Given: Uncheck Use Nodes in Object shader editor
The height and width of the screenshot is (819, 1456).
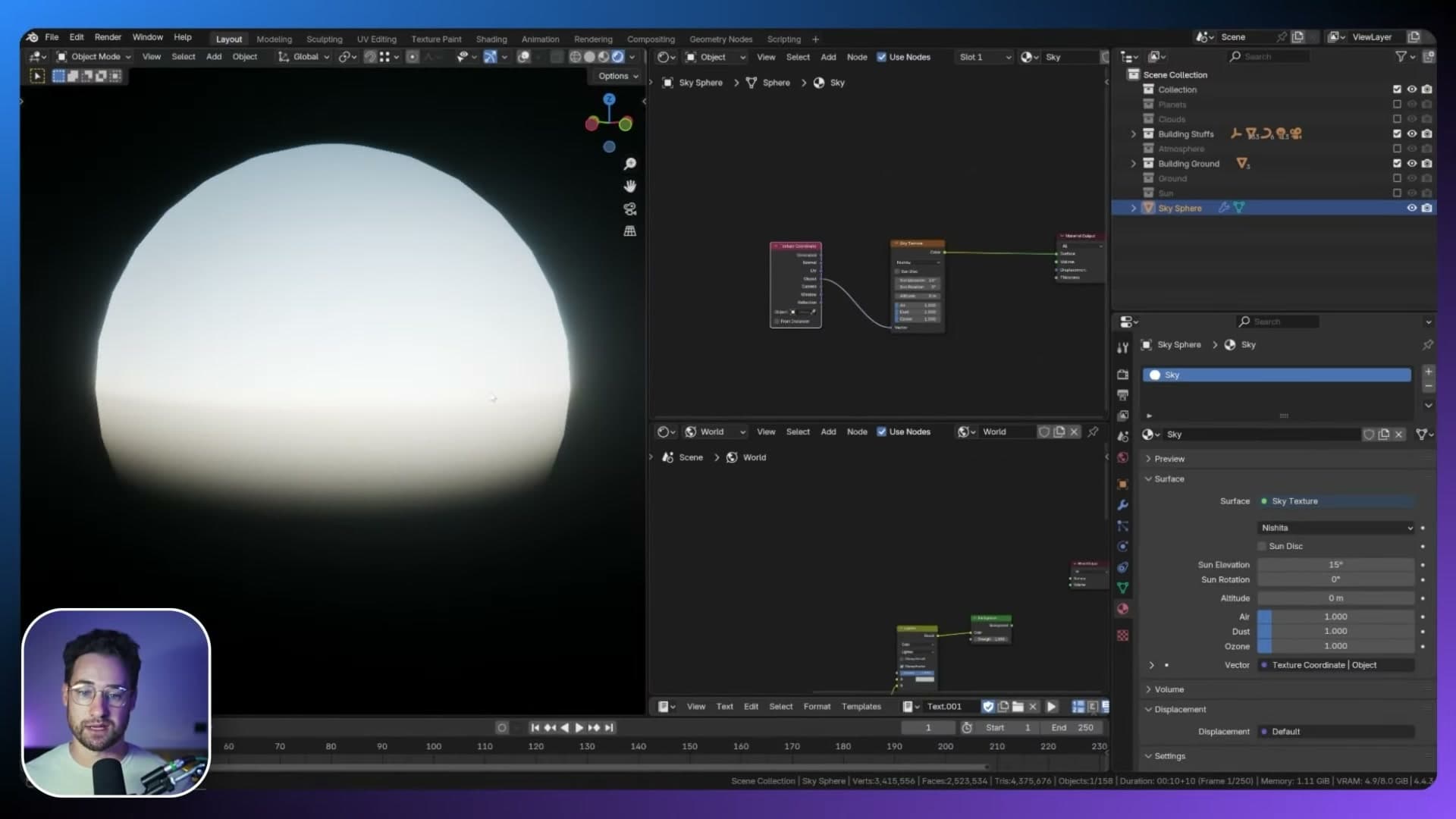Looking at the screenshot, I should pyautogui.click(x=881, y=57).
